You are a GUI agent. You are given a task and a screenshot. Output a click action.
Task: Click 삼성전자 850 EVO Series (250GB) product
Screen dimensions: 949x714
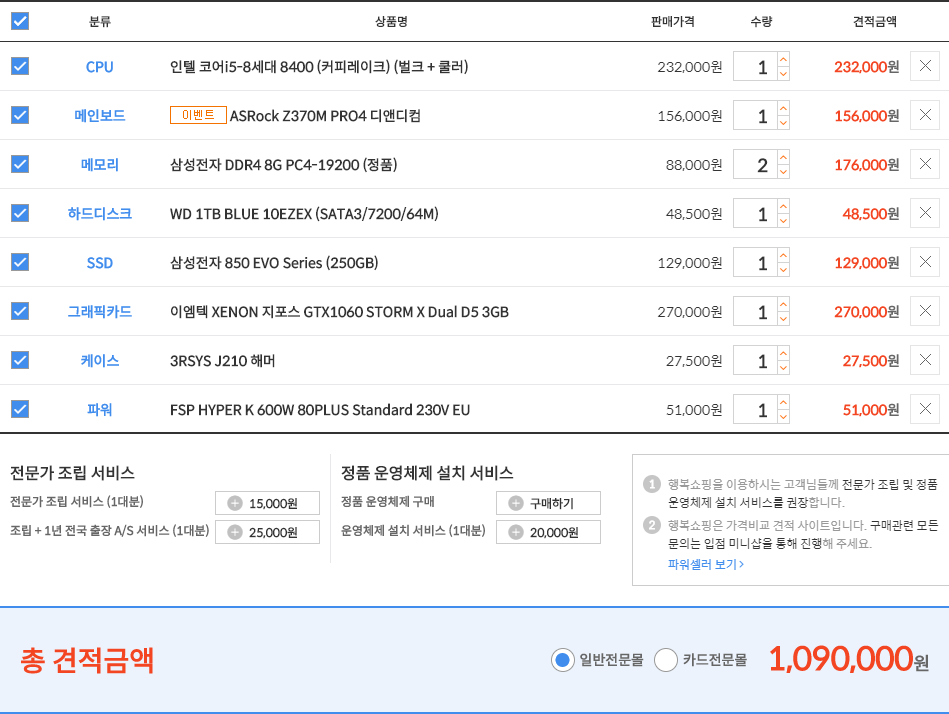[x=274, y=263]
